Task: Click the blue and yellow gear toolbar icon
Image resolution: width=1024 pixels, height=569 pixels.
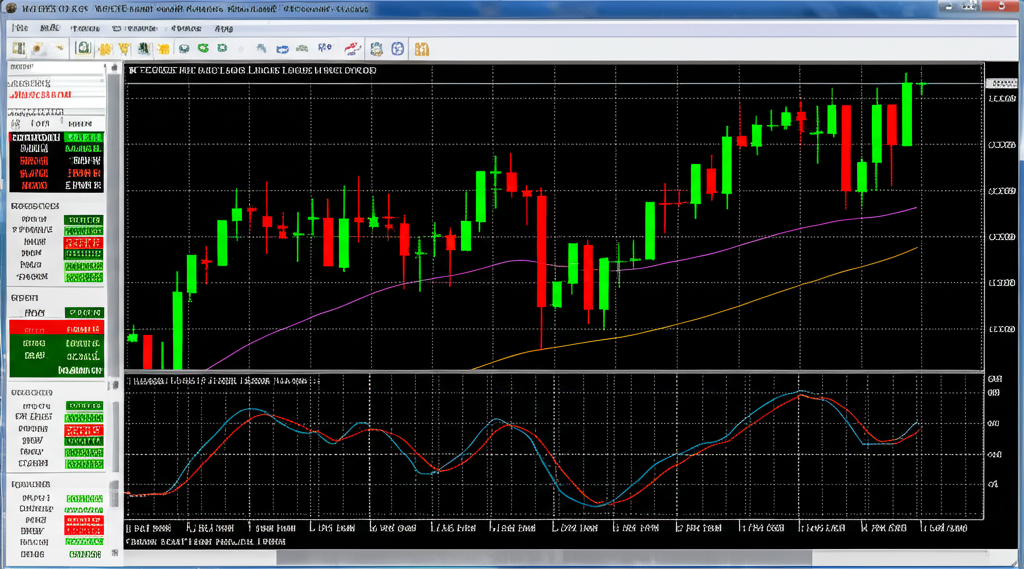Action: tap(376, 49)
